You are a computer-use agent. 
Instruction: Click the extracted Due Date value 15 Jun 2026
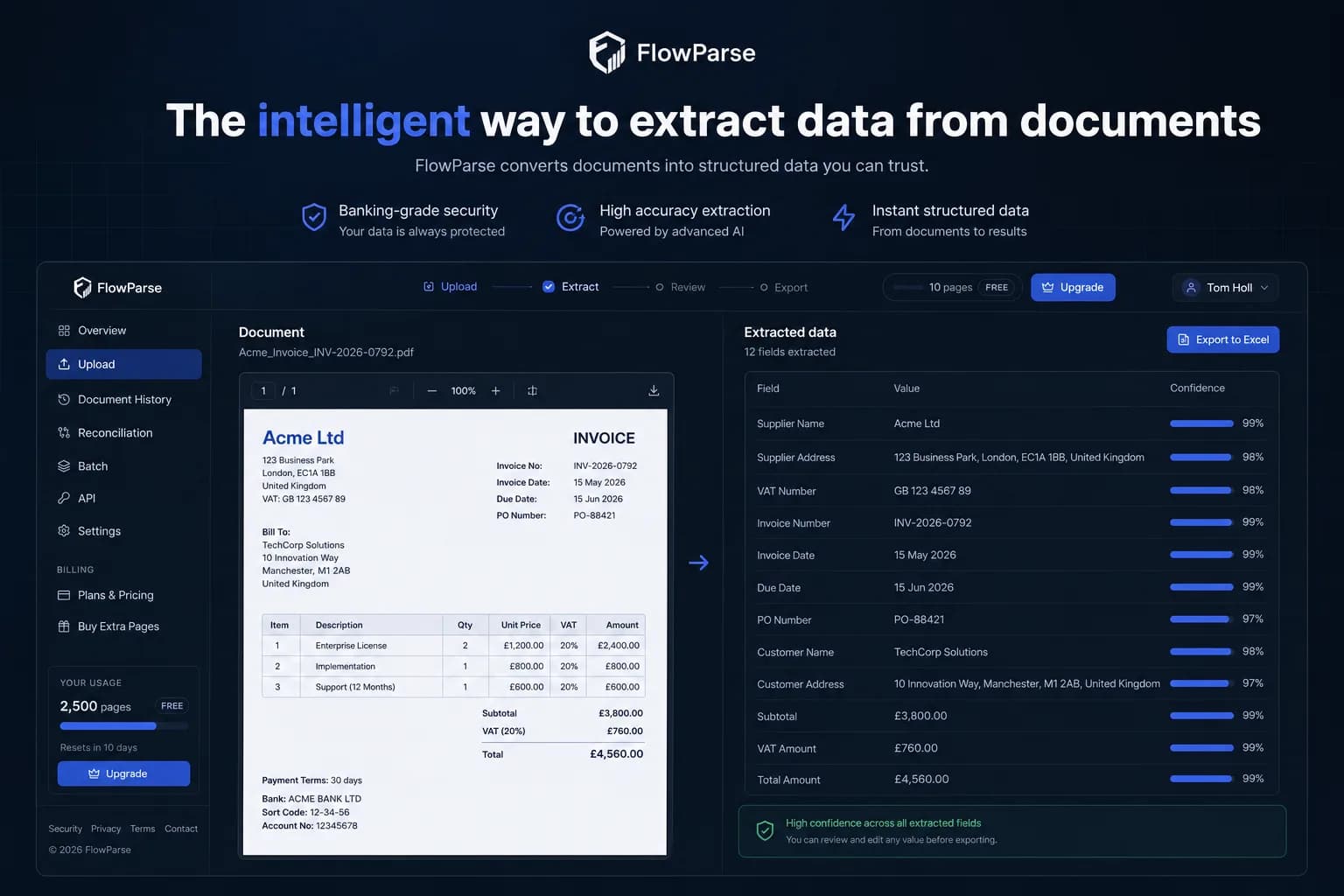[x=924, y=587]
